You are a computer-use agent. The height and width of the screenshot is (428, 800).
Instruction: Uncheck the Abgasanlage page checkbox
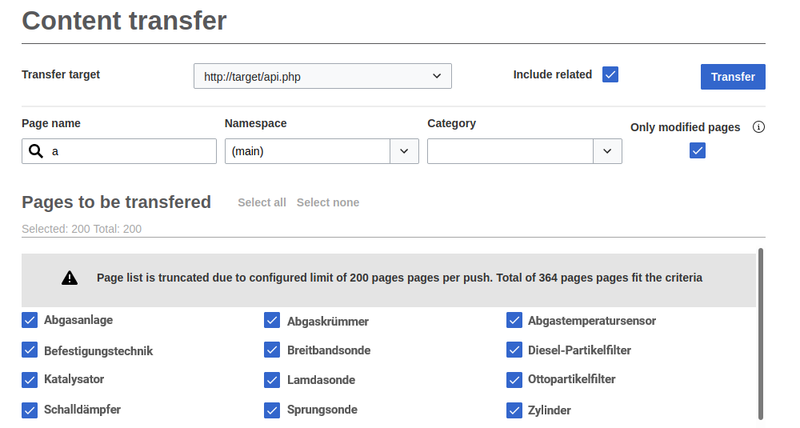point(30,320)
